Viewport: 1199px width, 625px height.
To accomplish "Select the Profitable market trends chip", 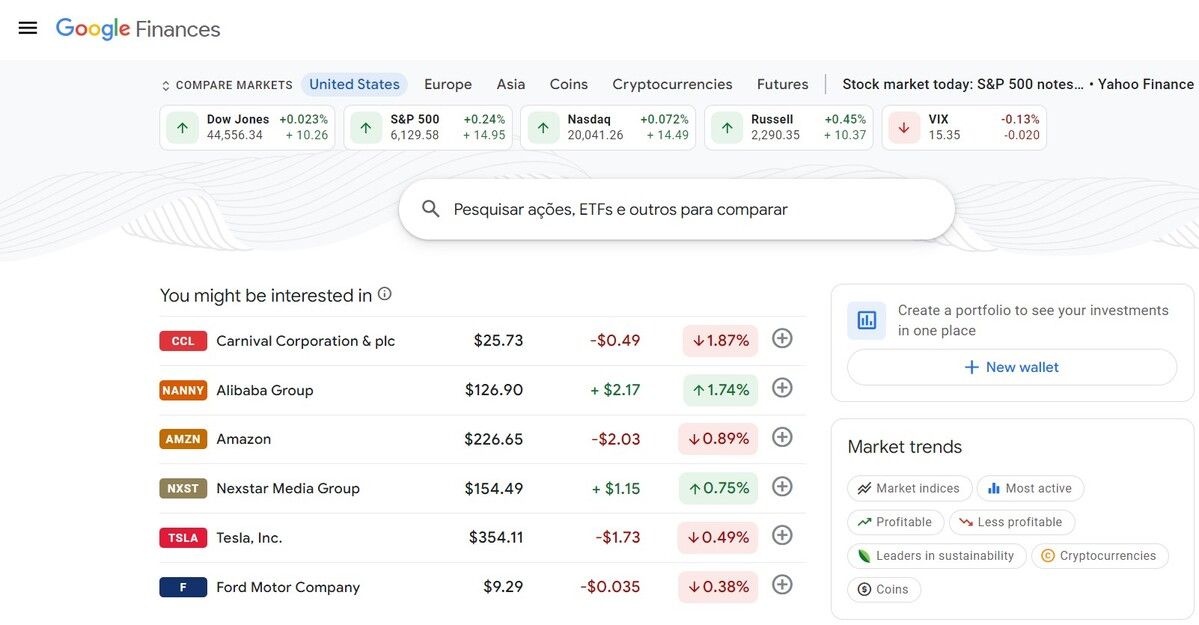I will (x=895, y=521).
